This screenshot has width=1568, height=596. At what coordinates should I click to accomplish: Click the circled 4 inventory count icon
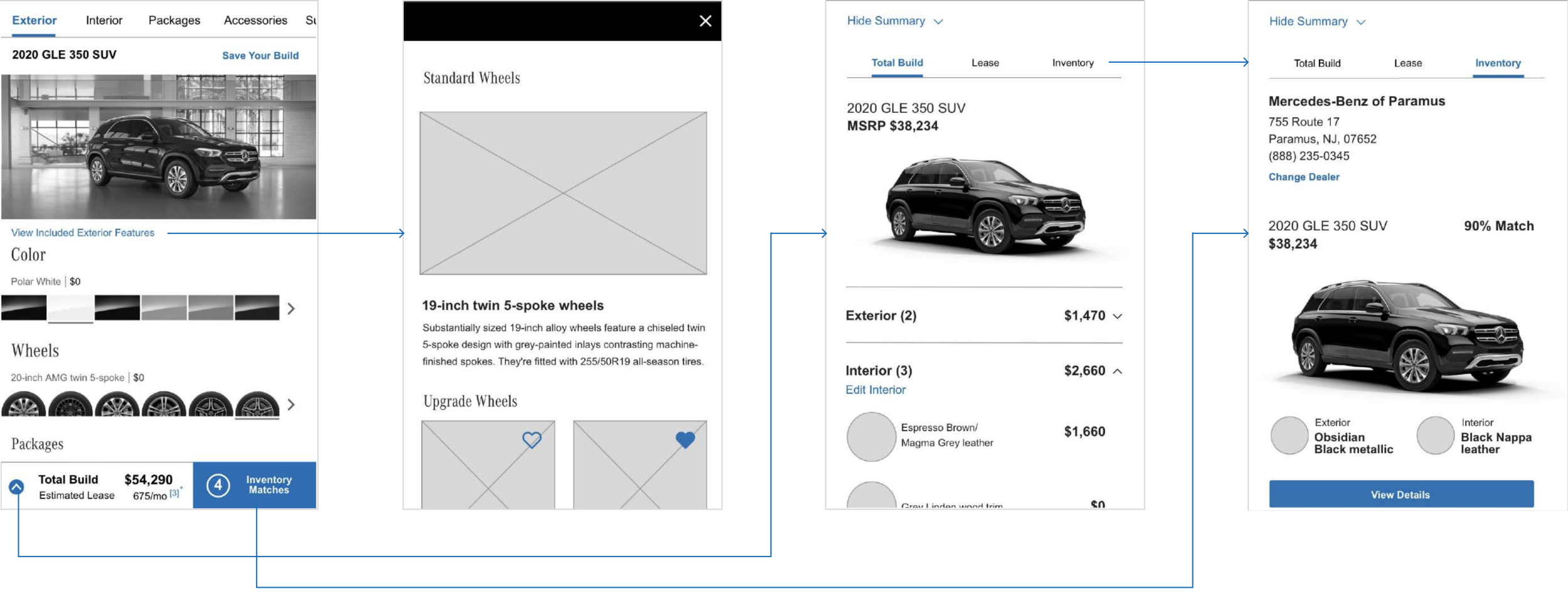click(218, 485)
